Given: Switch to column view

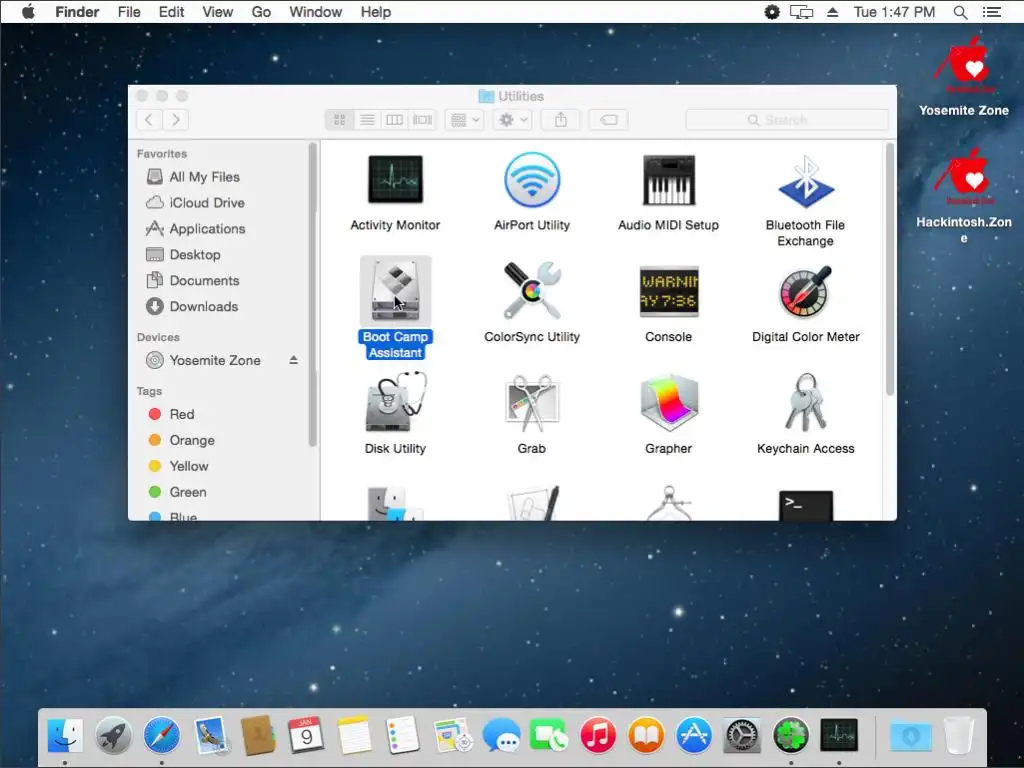Looking at the screenshot, I should (394, 120).
